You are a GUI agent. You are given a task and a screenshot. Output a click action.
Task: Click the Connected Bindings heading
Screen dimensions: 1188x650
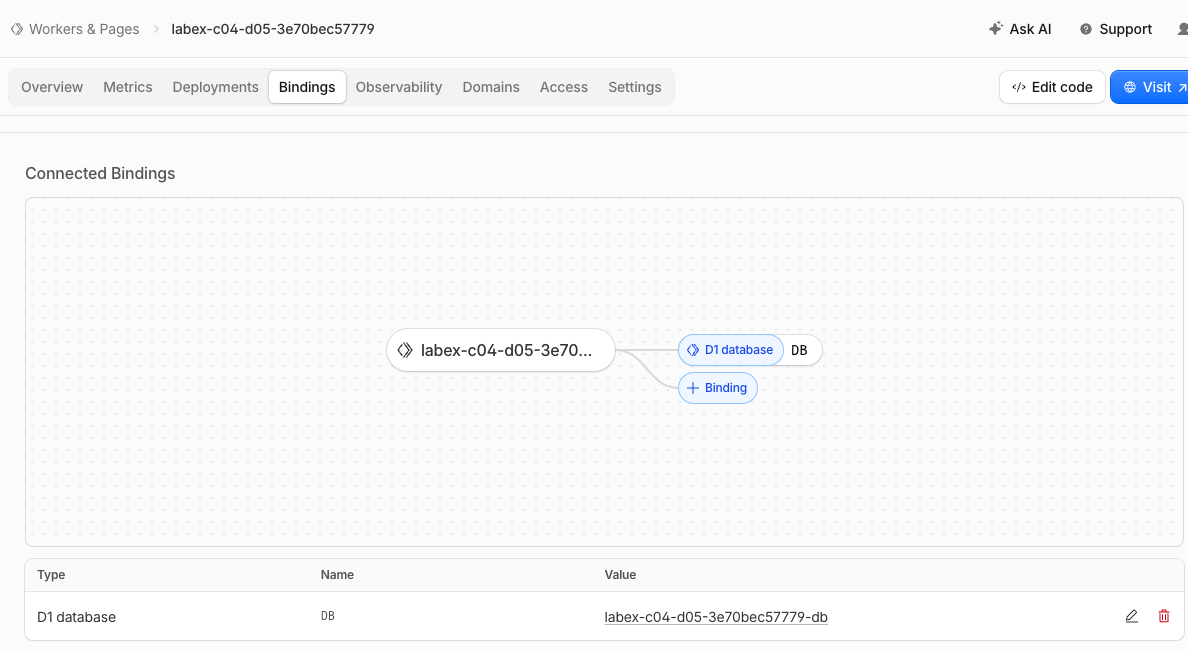tap(100, 173)
